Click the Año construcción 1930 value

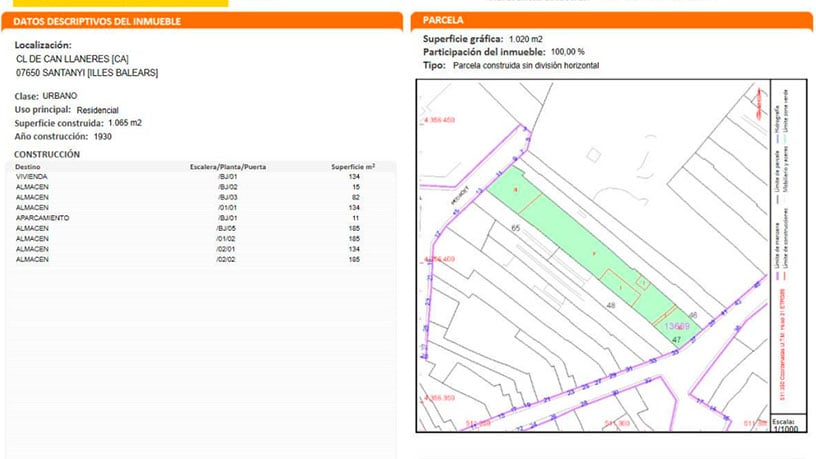pos(102,136)
